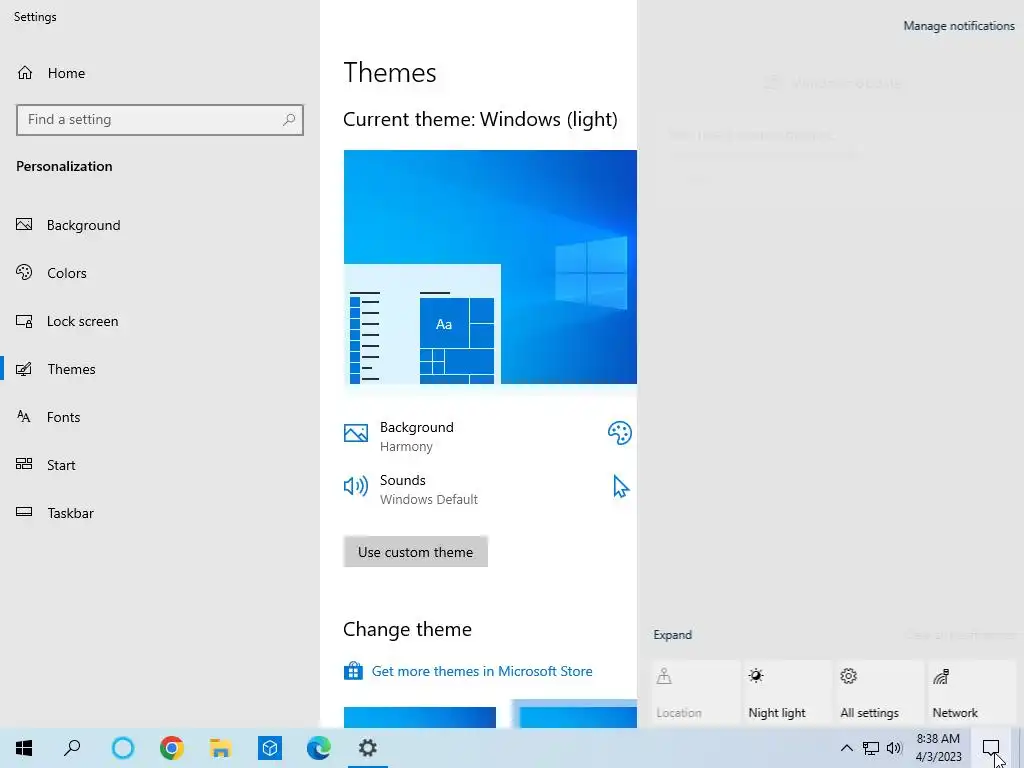Open All settings quick action tile
The width and height of the screenshot is (1024, 768).
pyautogui.click(x=880, y=694)
